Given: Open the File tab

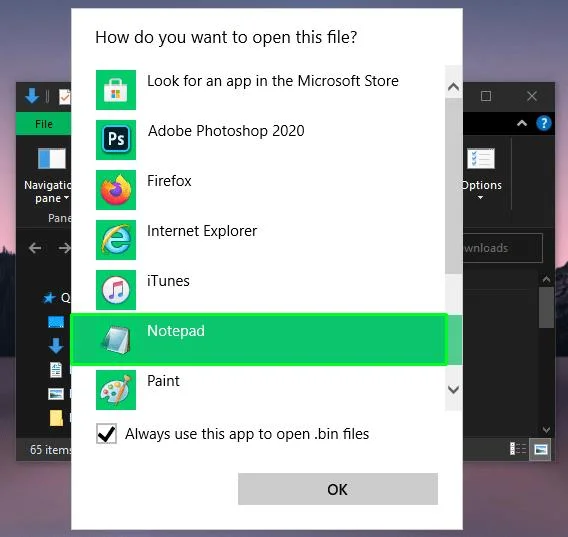Looking at the screenshot, I should click(44, 124).
